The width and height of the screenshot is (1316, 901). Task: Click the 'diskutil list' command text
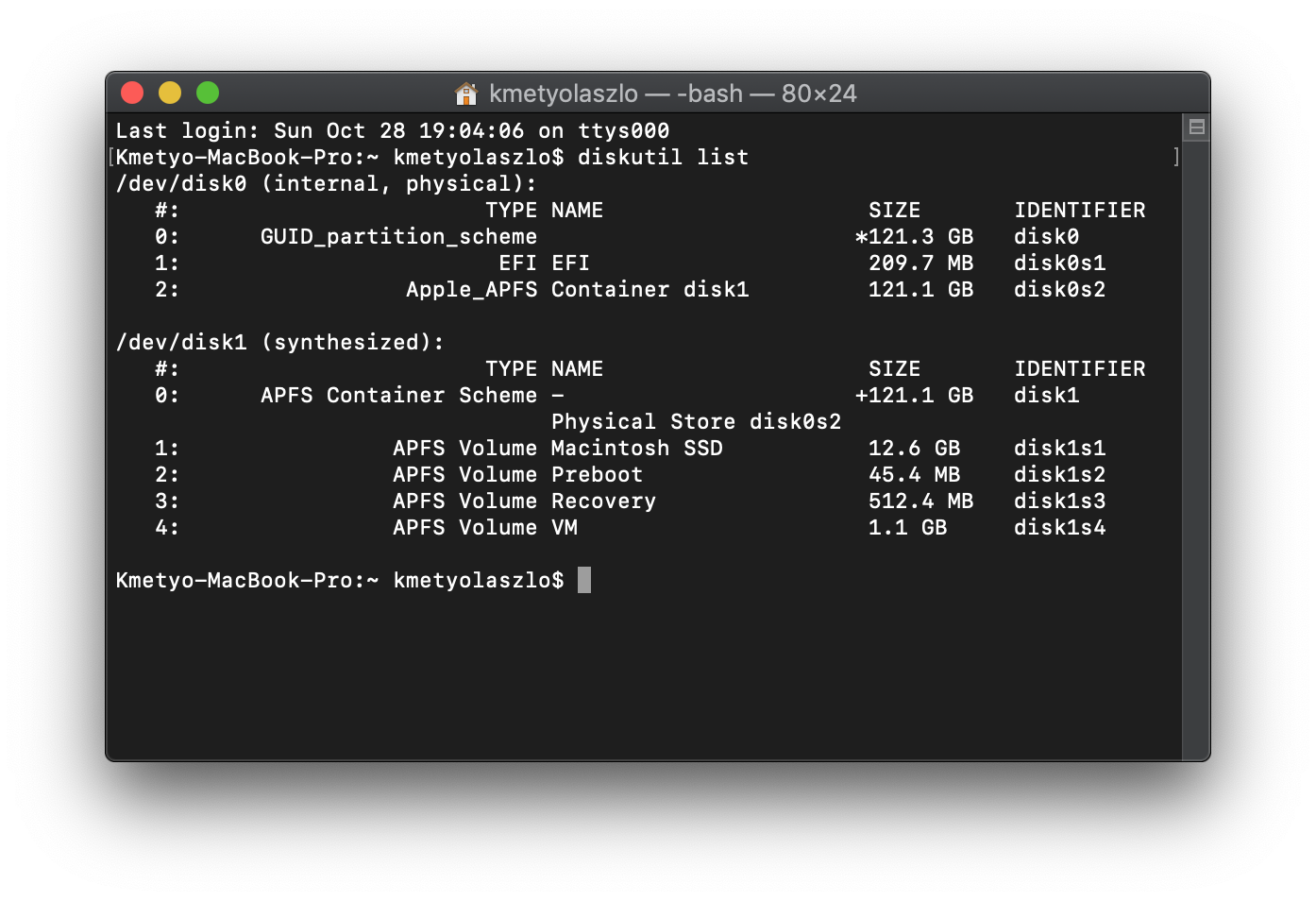pyautogui.click(x=663, y=158)
